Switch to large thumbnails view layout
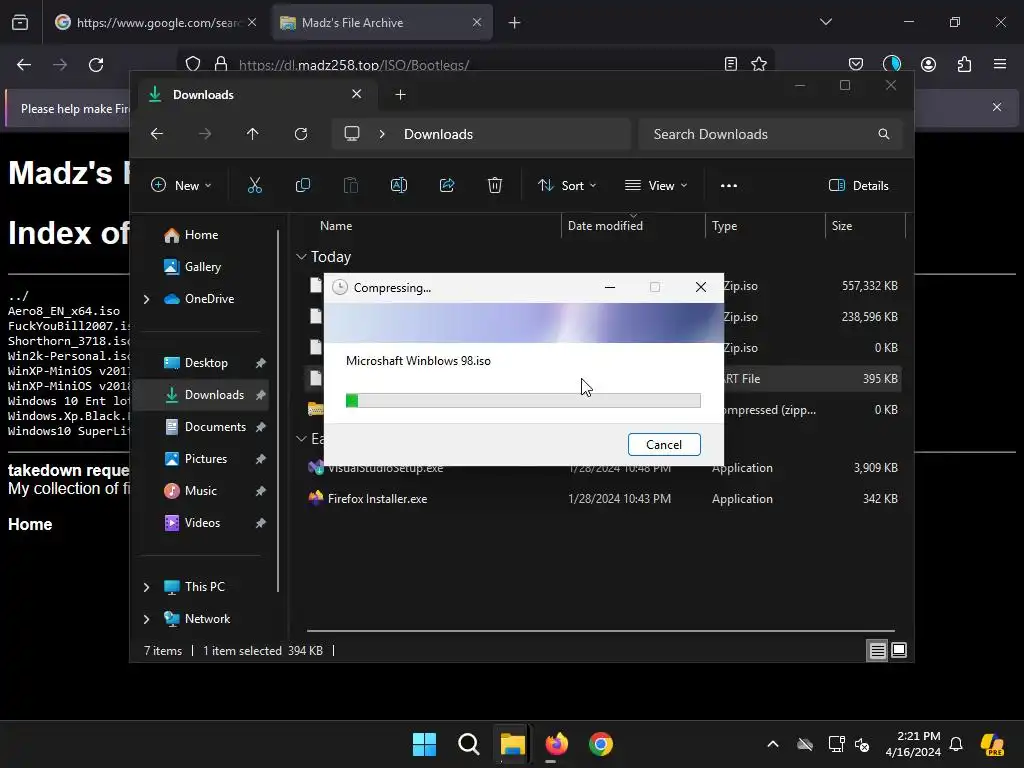This screenshot has width=1024, height=768. point(899,650)
